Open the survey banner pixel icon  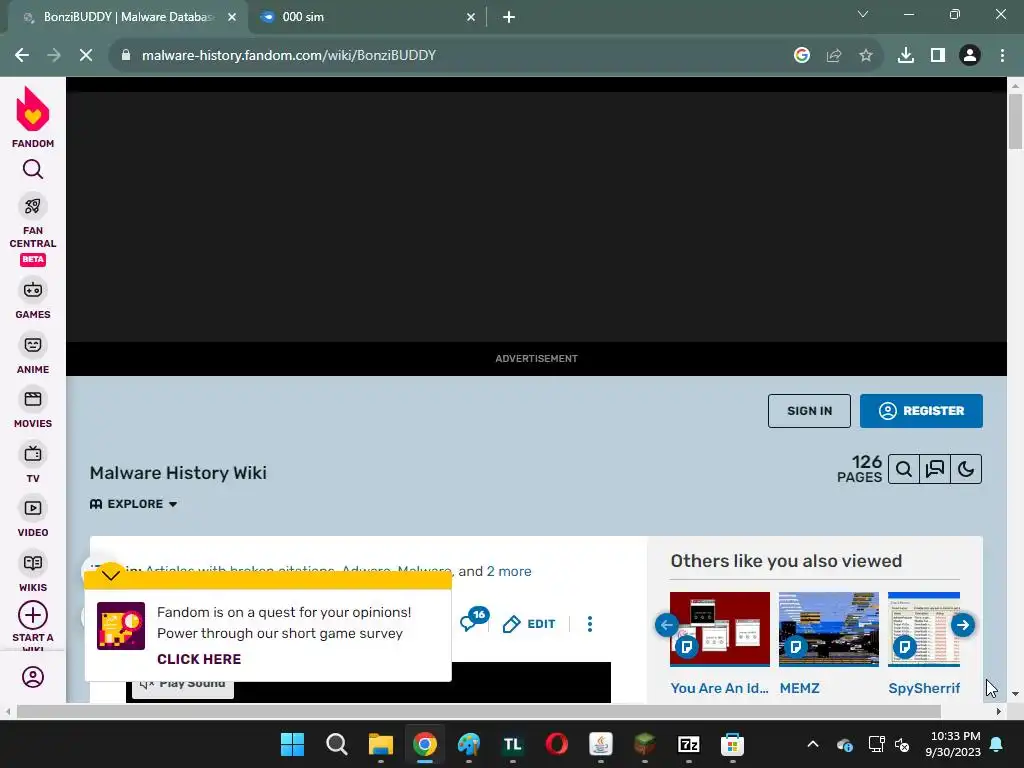[x=121, y=626]
